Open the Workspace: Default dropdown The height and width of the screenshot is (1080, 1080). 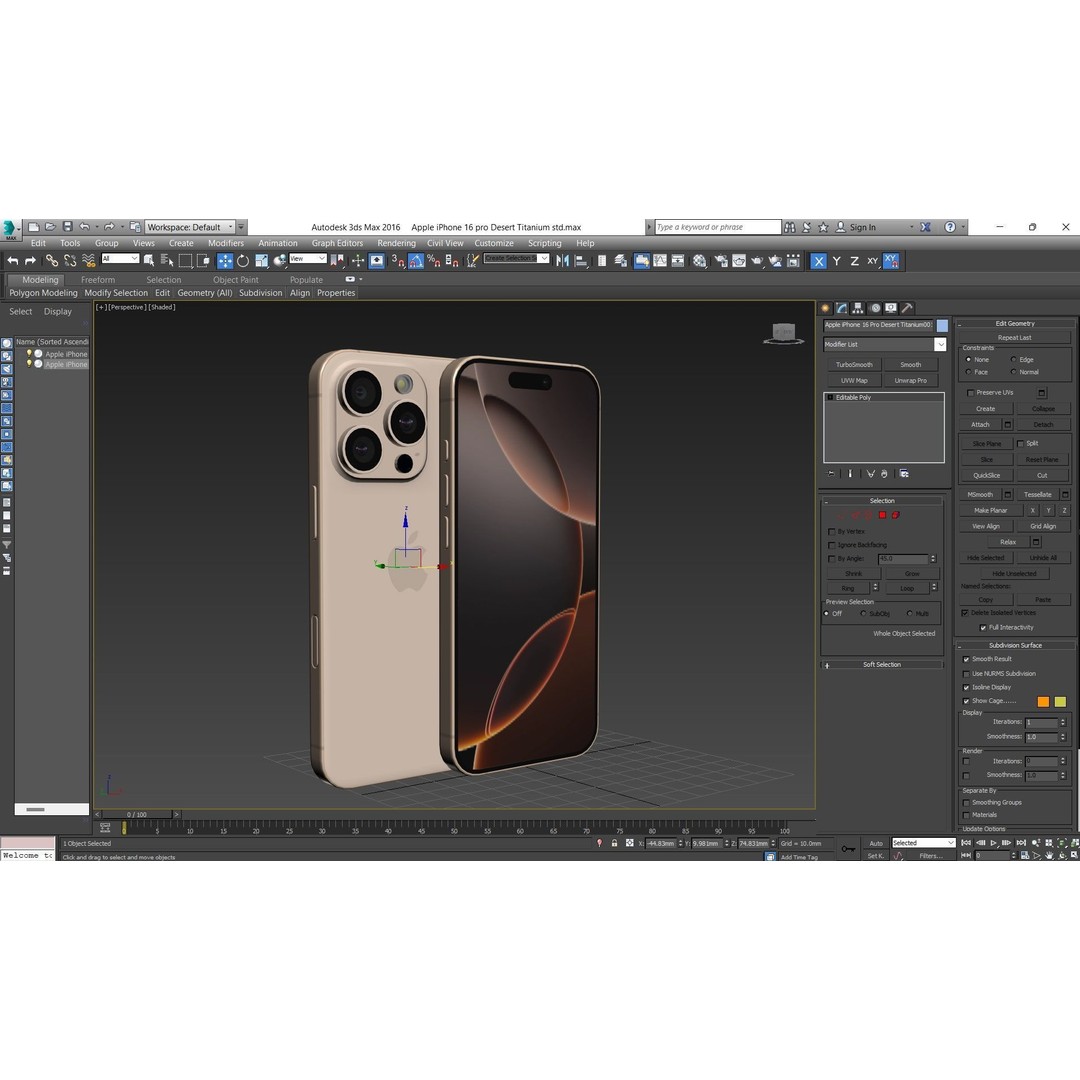coord(190,227)
